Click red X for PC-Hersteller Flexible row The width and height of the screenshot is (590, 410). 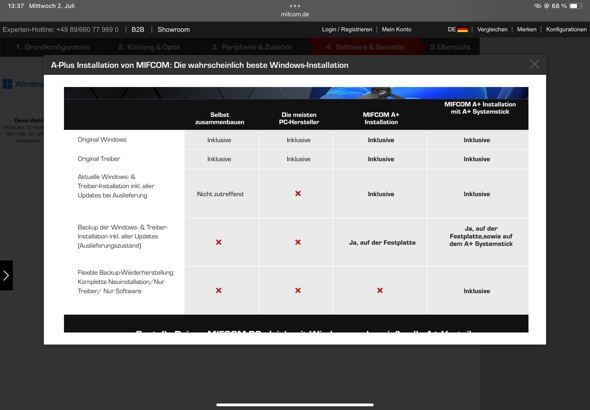point(298,290)
